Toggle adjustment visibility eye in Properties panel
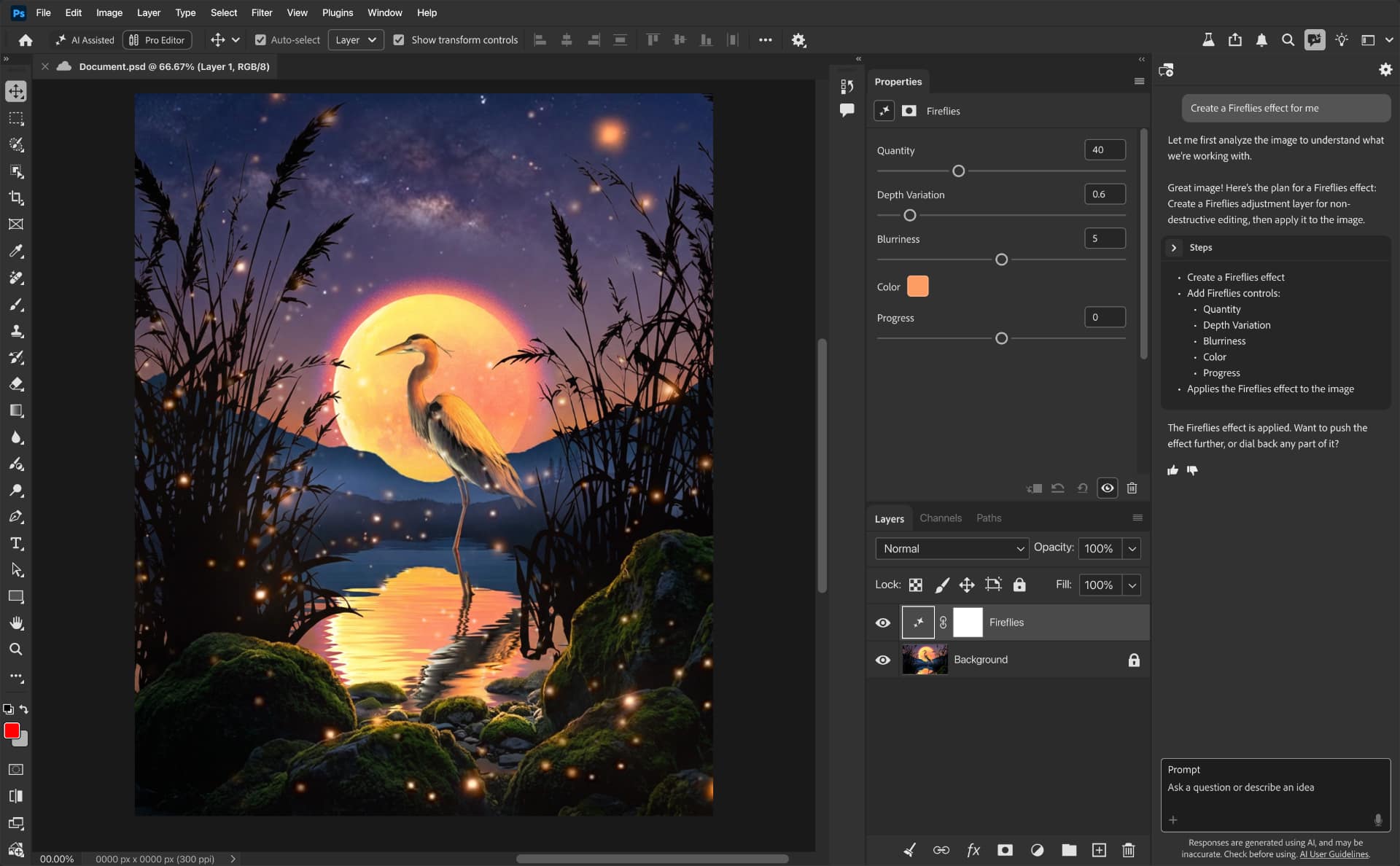 tap(1107, 488)
